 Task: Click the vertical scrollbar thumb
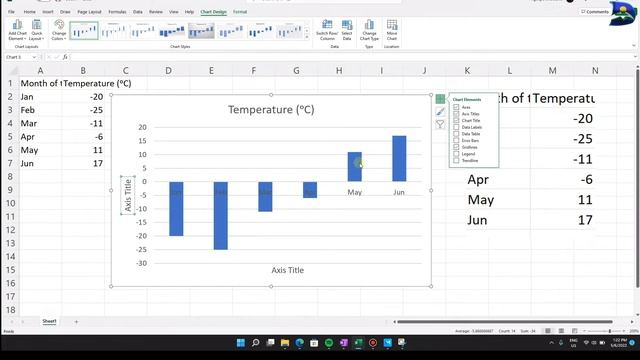point(638,178)
